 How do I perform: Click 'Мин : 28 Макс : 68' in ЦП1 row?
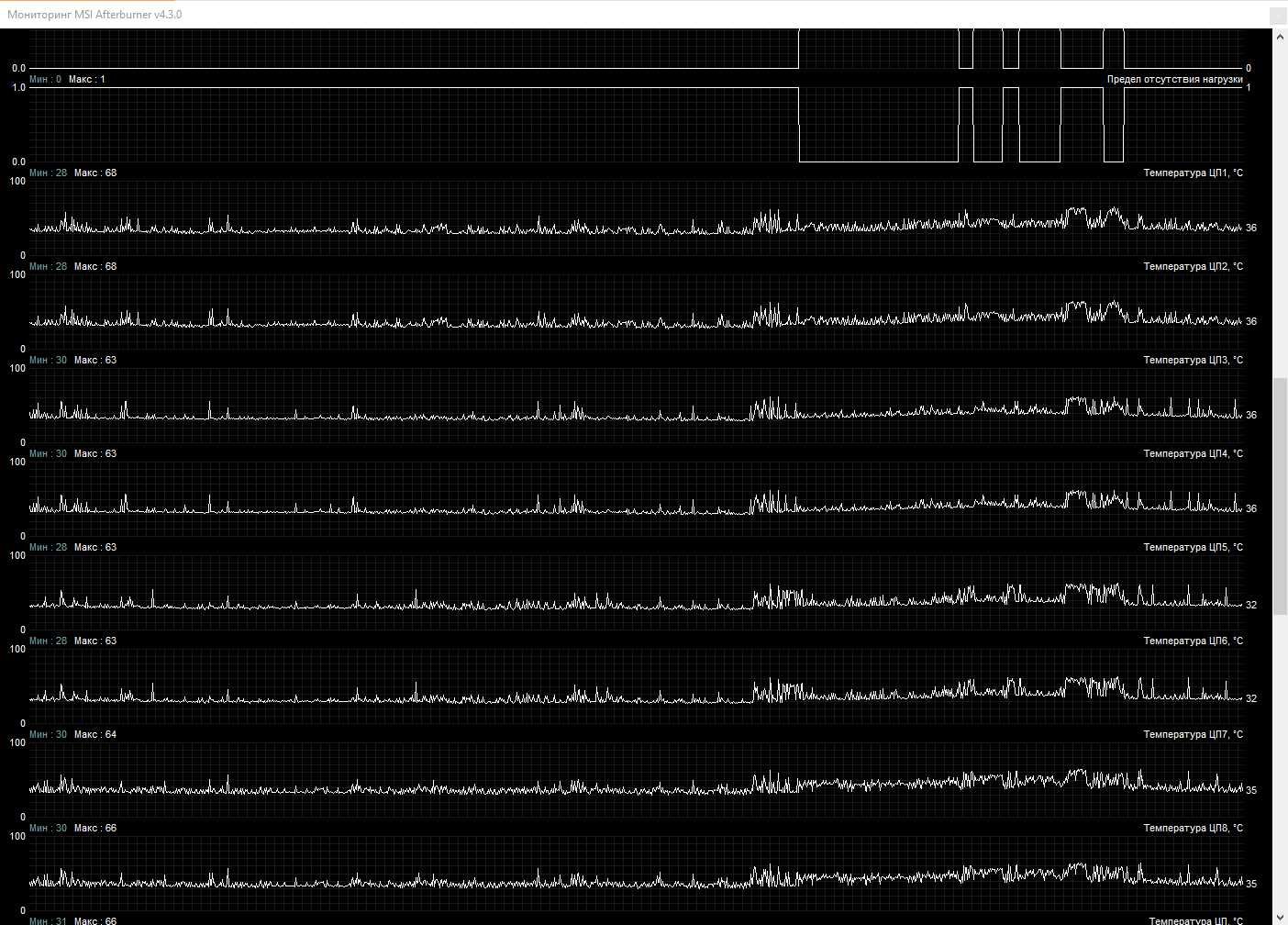coord(72,173)
